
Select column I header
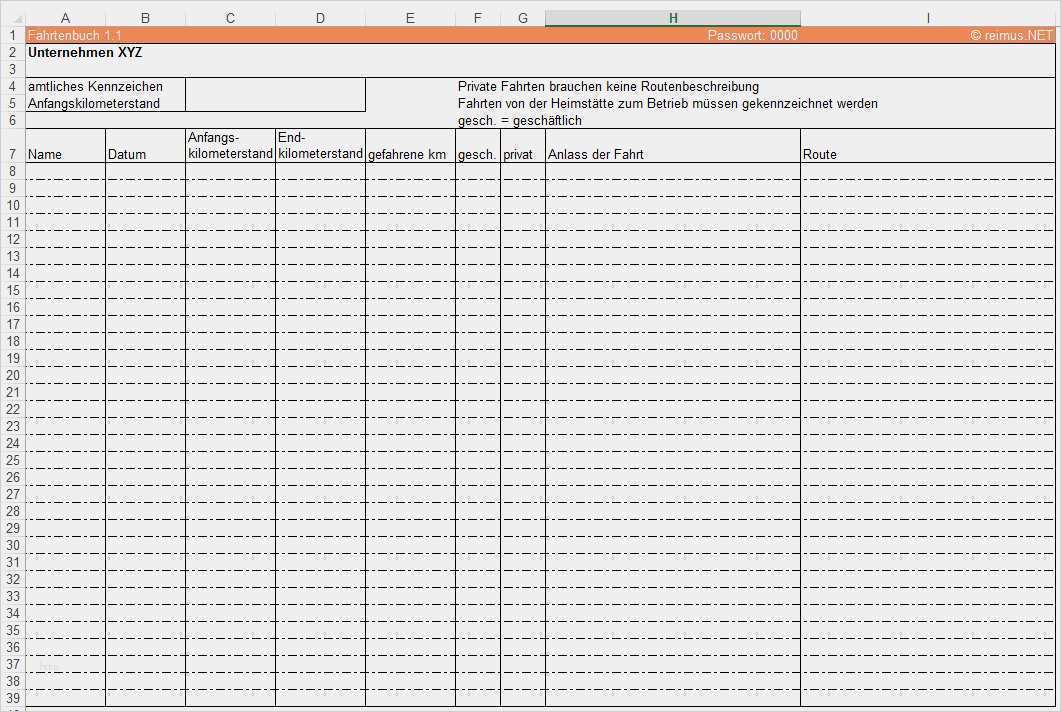[927, 18]
